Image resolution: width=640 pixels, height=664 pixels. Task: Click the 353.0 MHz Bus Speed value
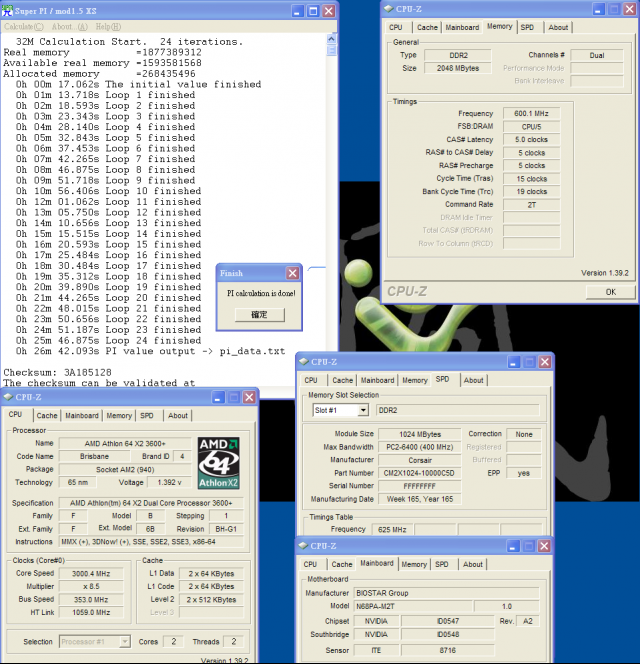[91, 600]
